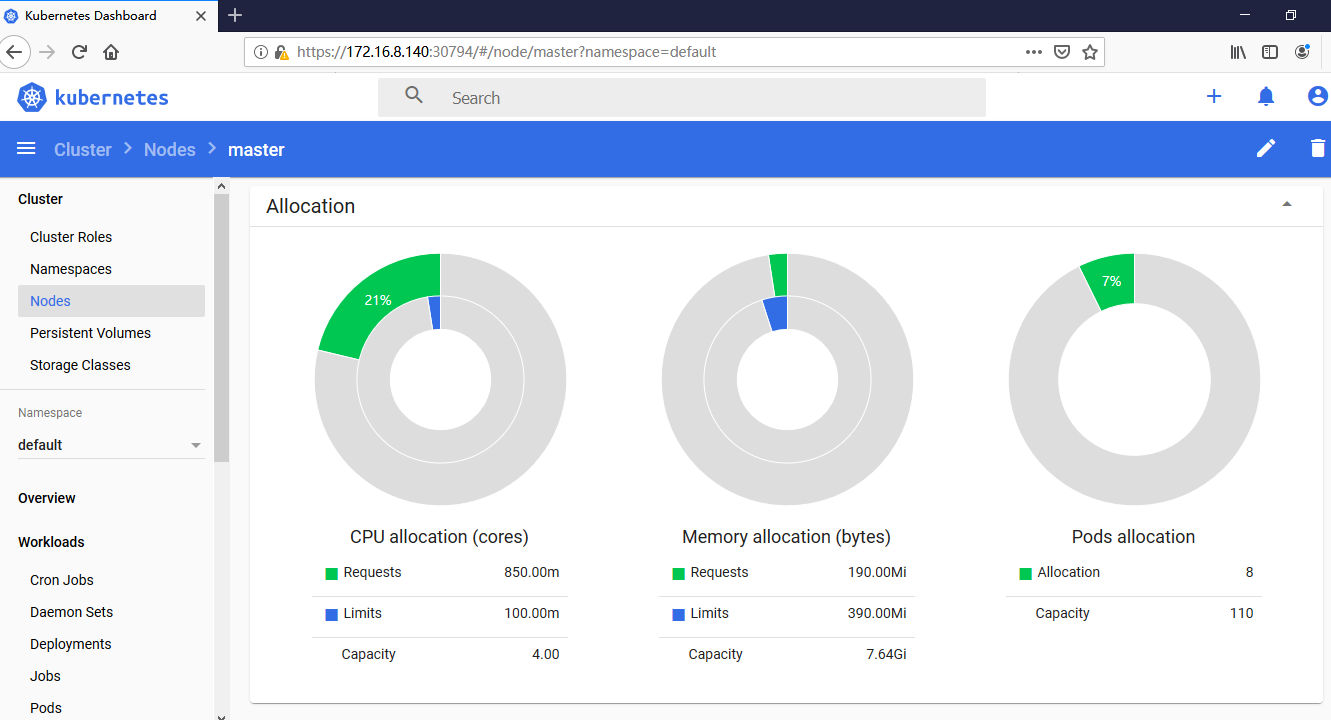Click the 7% pods chart segment
The height and width of the screenshot is (720, 1331).
tap(1111, 281)
